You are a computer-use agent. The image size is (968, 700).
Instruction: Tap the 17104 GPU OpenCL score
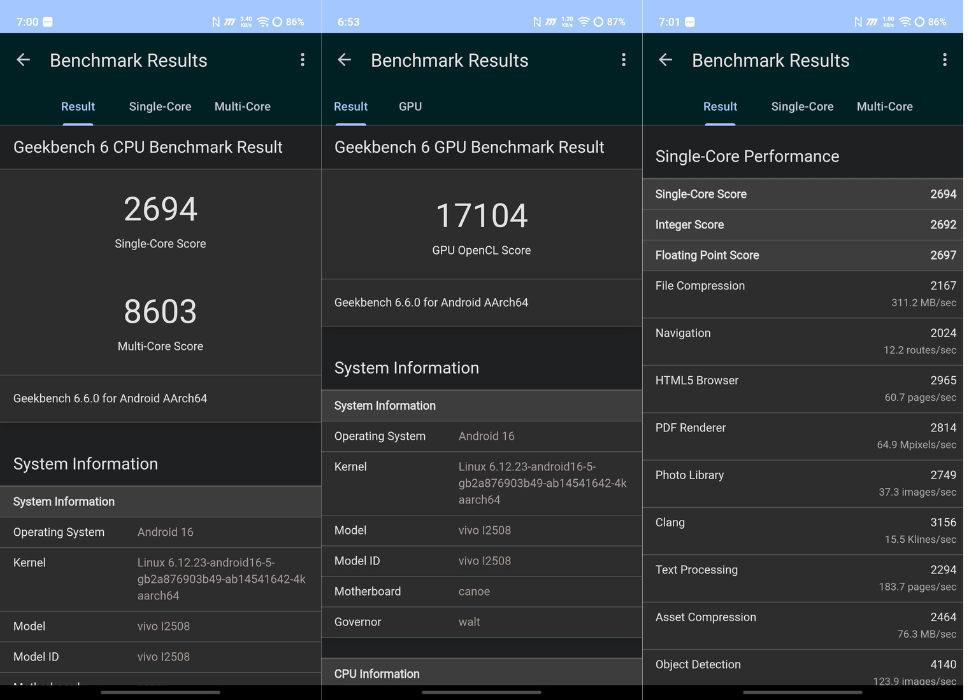[481, 216]
